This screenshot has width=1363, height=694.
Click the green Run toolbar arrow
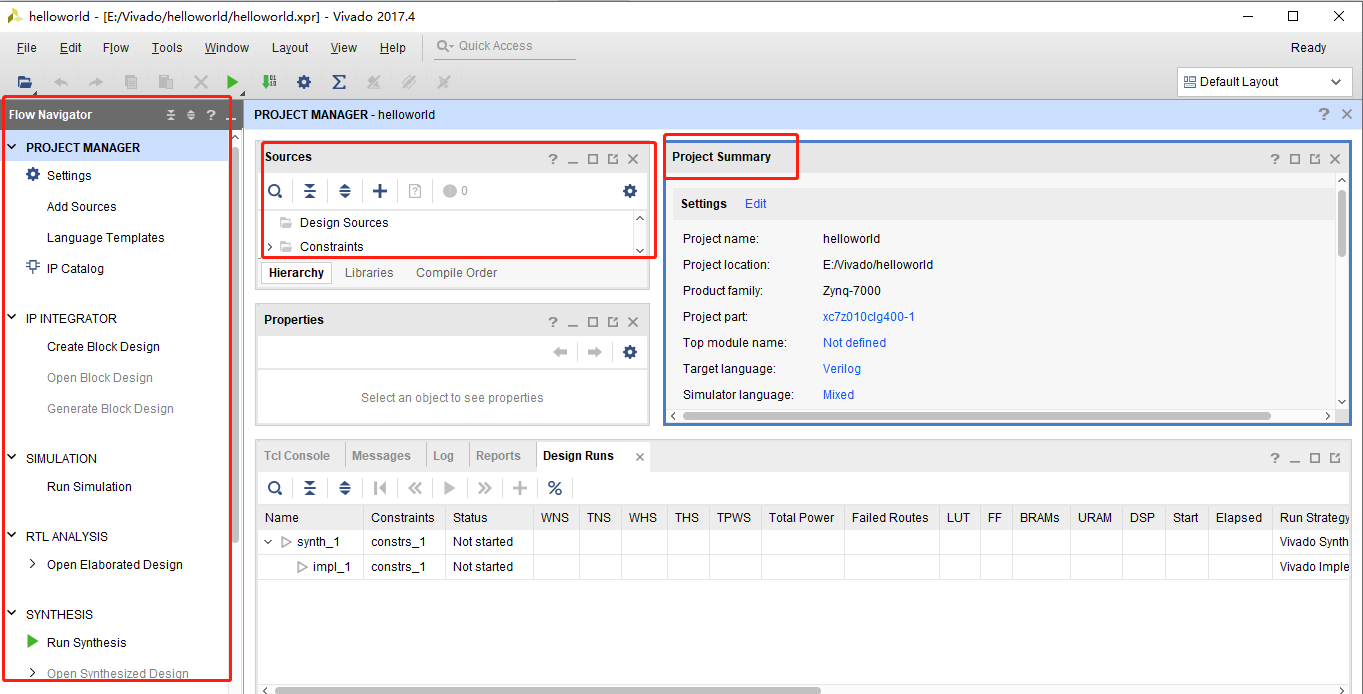click(233, 82)
